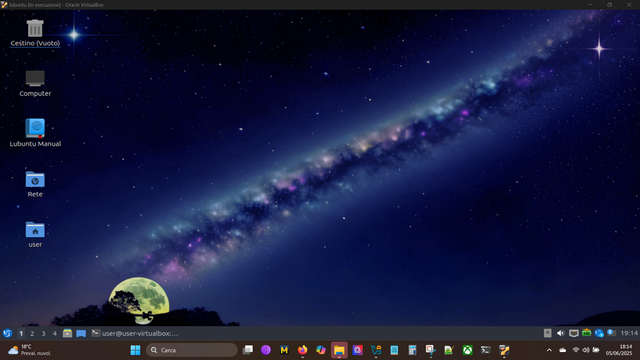Click the show desktop icon in Lubuntu panel

point(81,333)
